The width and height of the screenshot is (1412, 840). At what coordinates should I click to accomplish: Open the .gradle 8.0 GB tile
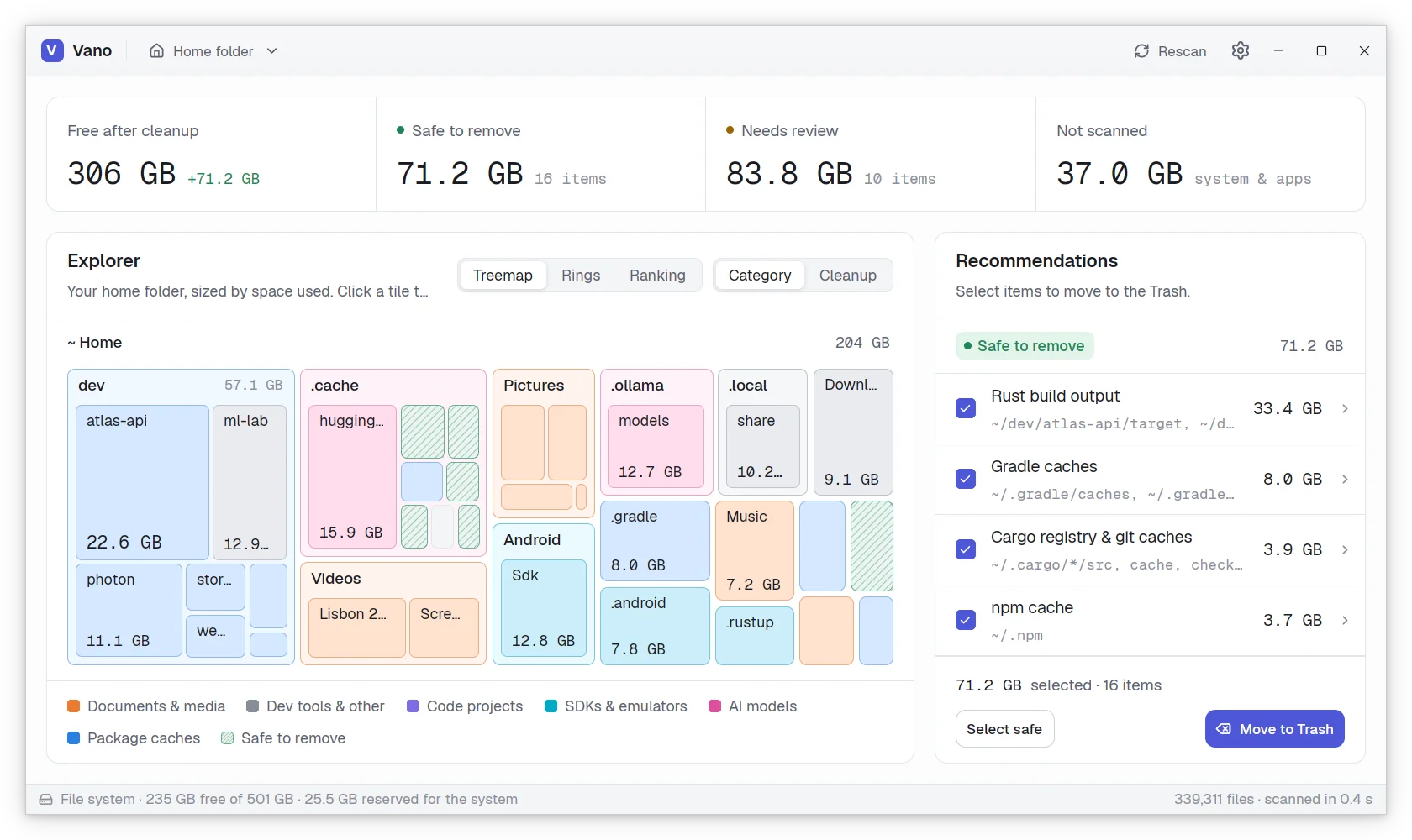click(655, 541)
